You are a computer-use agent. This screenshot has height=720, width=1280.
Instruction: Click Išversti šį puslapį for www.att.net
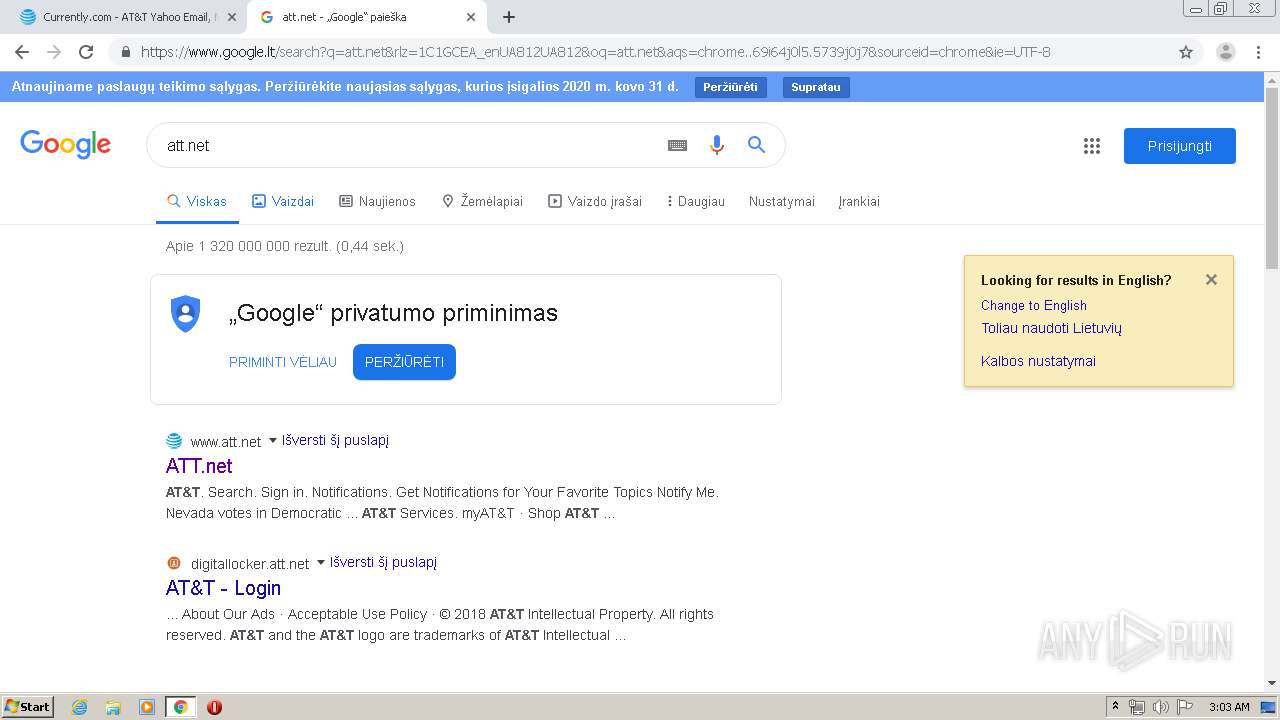[x=335, y=440]
